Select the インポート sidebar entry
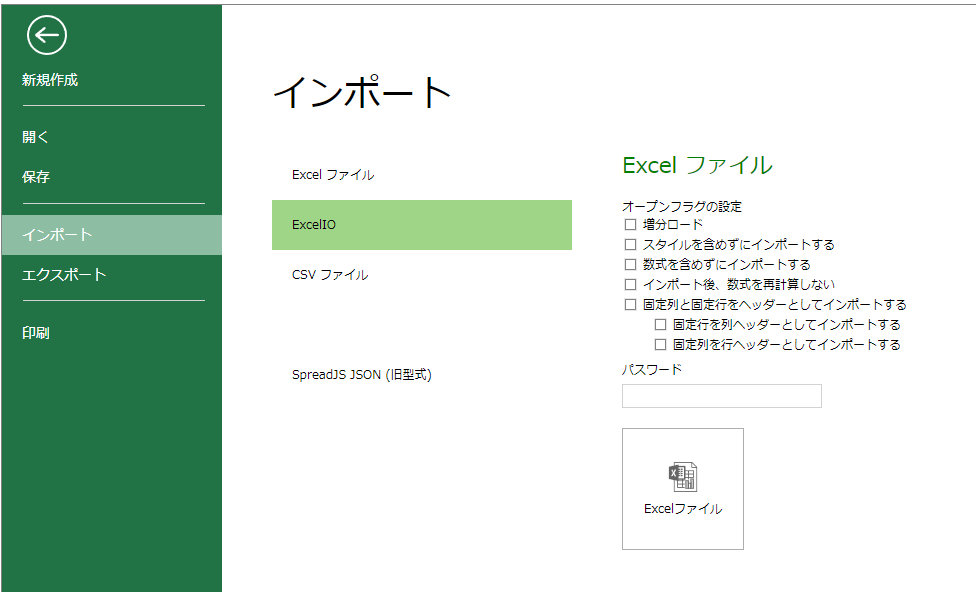This screenshot has width=976, height=592. (112, 235)
